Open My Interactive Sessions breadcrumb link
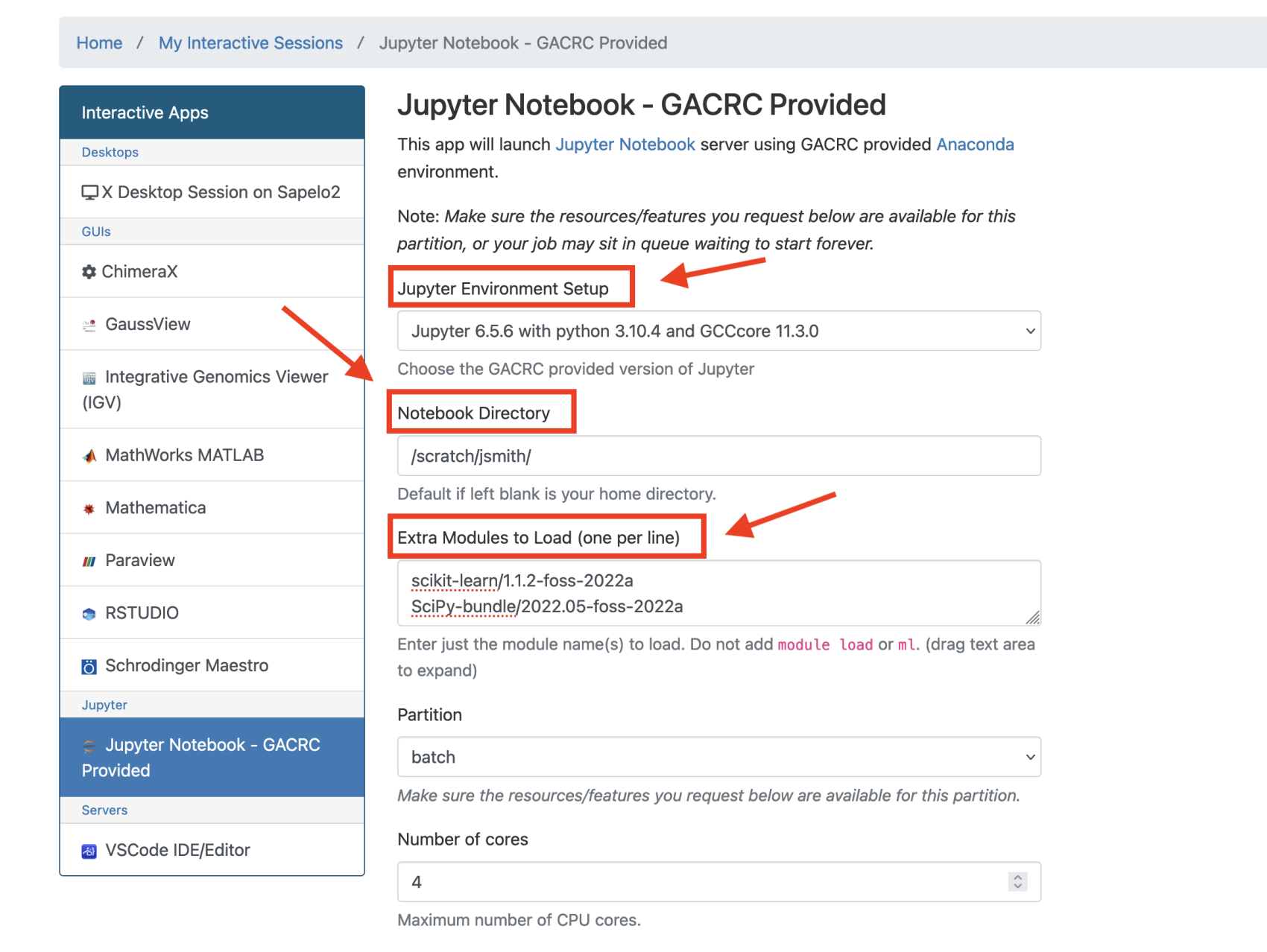Viewport: 1267px width, 952px height. [x=250, y=42]
